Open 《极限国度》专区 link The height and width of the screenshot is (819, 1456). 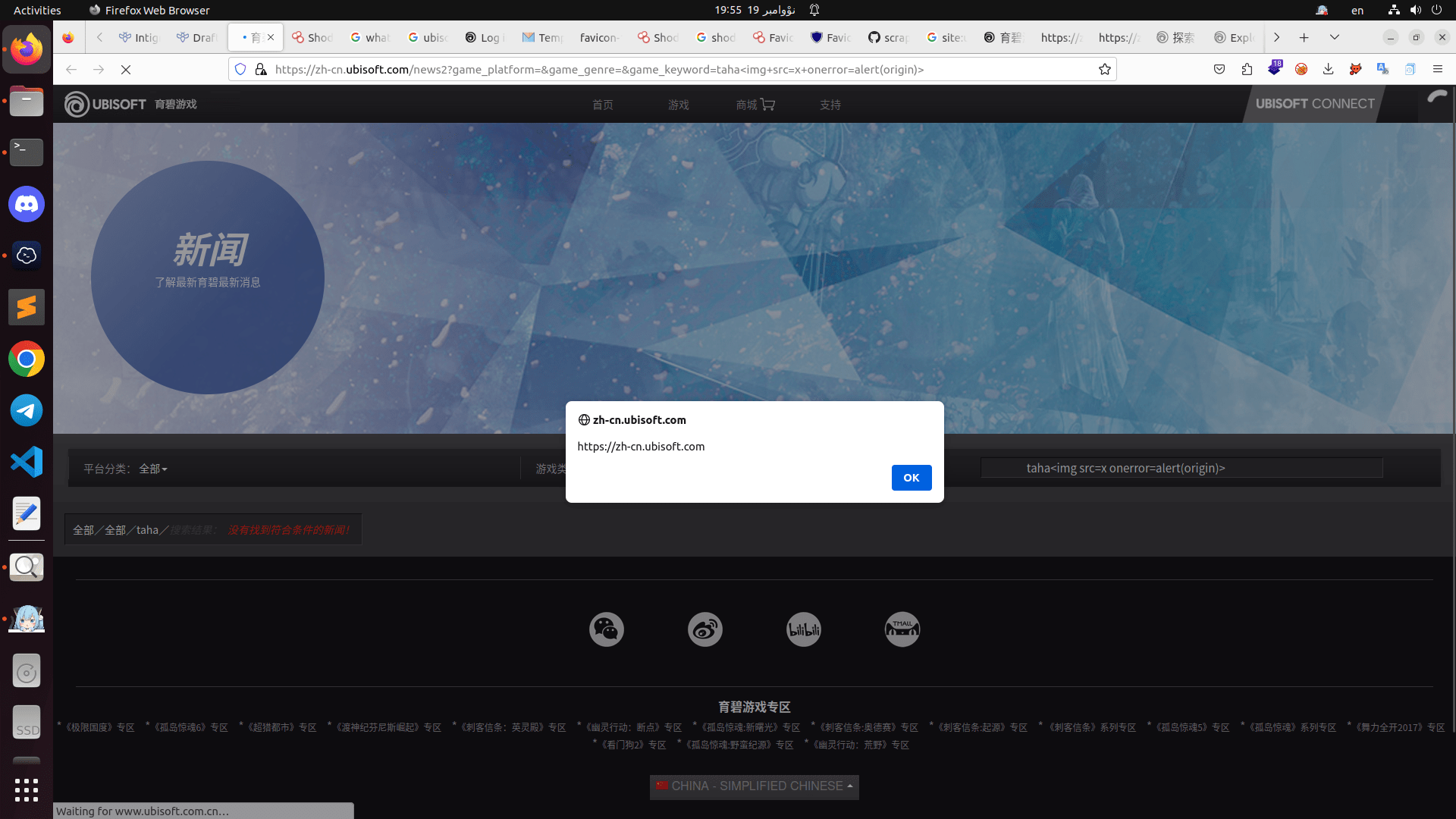(x=98, y=727)
